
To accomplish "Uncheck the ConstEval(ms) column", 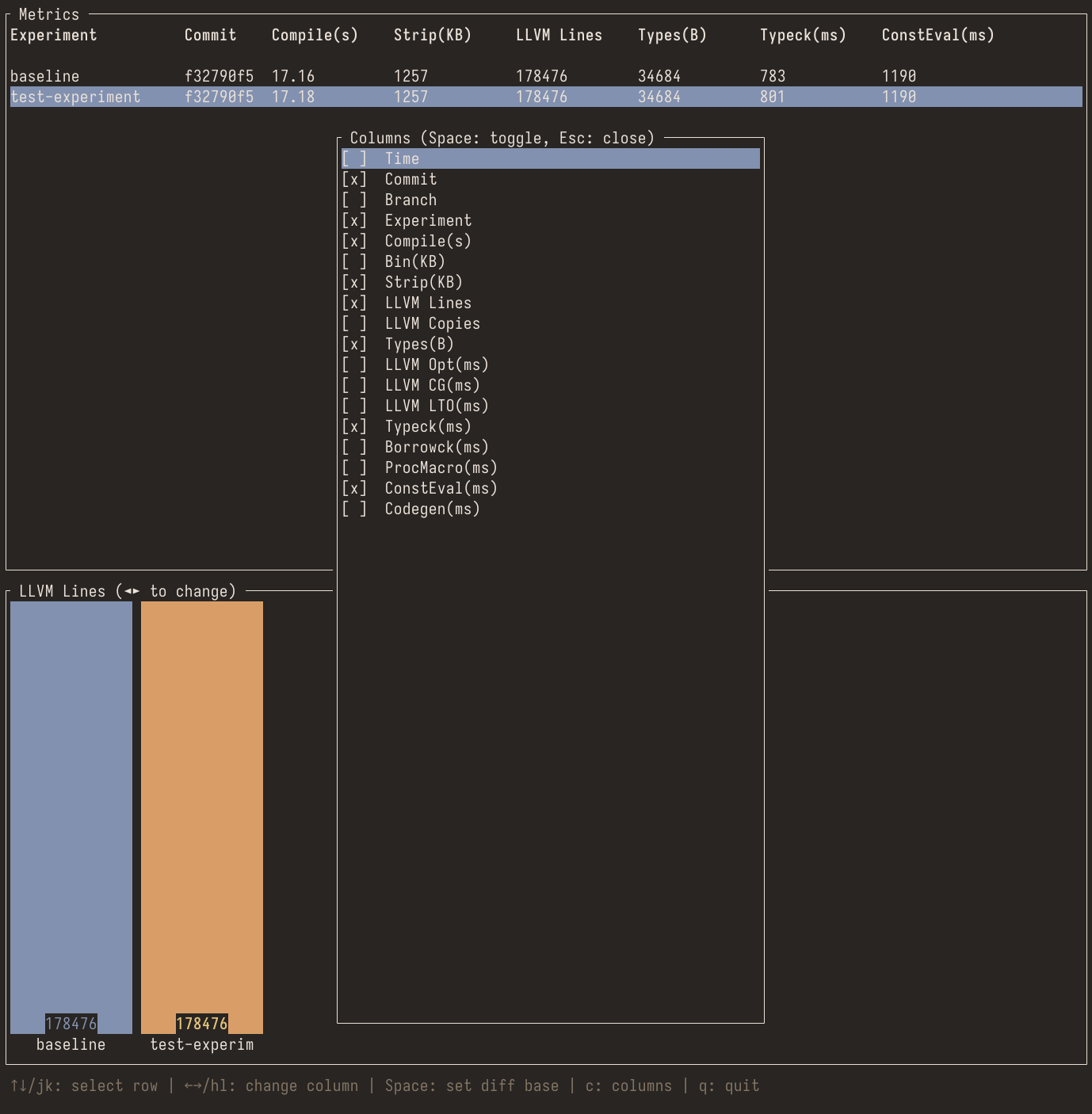I will coord(354,488).
